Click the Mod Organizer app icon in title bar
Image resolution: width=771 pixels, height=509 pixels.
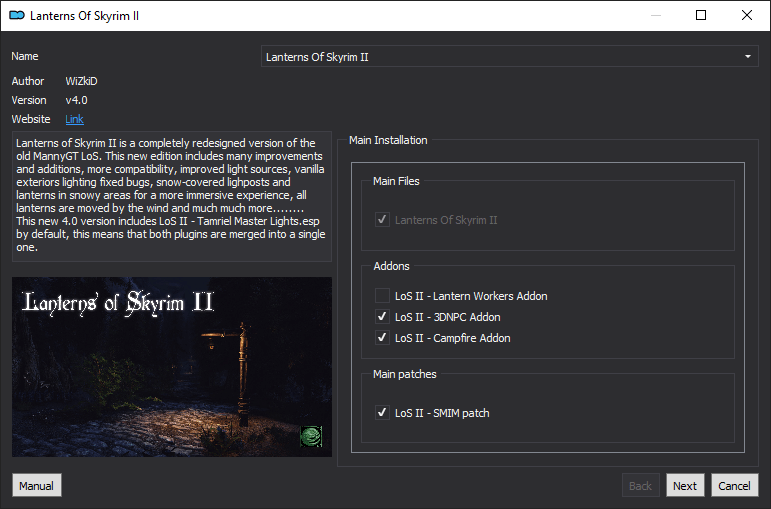click(17, 16)
